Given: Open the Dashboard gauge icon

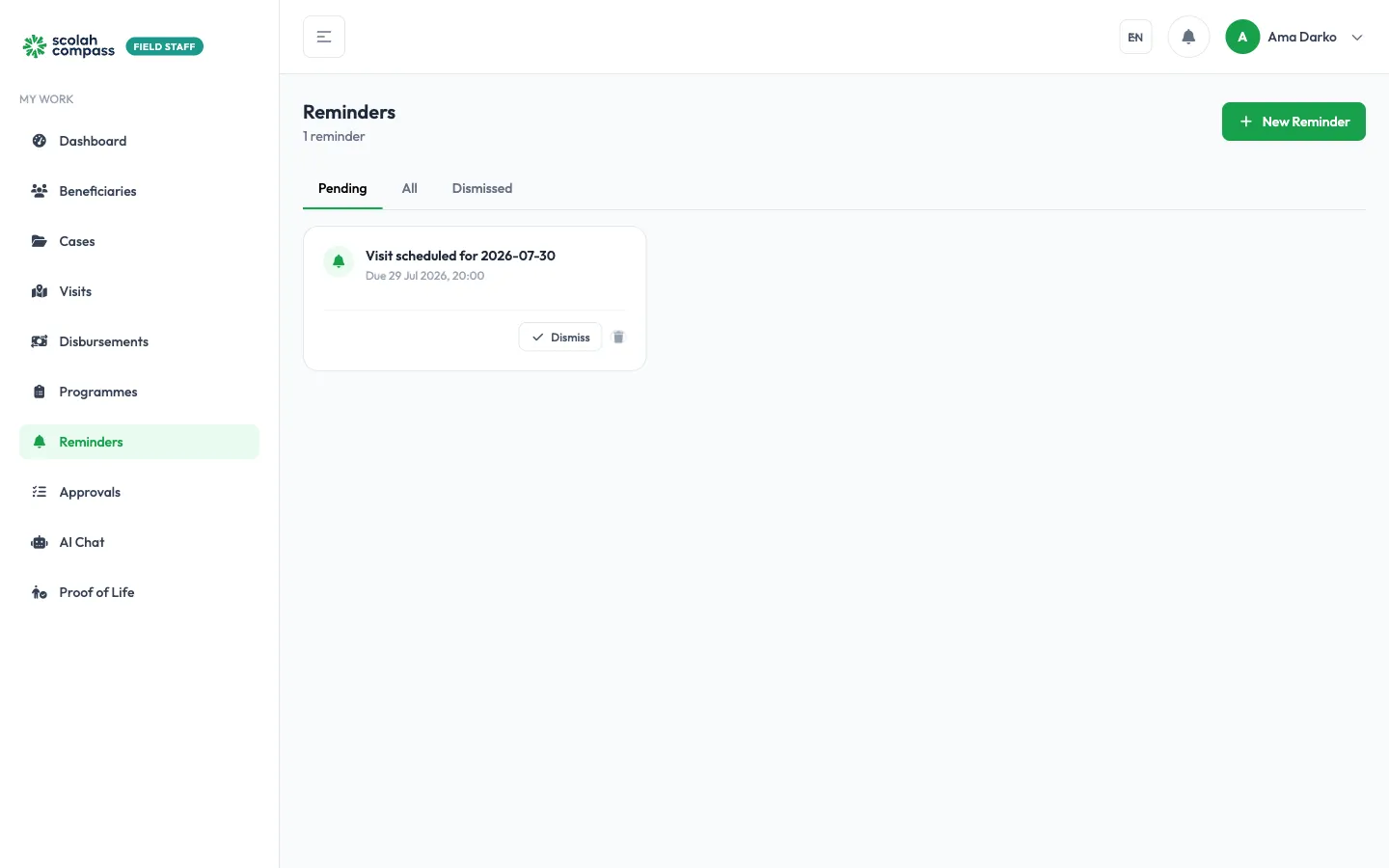Looking at the screenshot, I should (40, 141).
